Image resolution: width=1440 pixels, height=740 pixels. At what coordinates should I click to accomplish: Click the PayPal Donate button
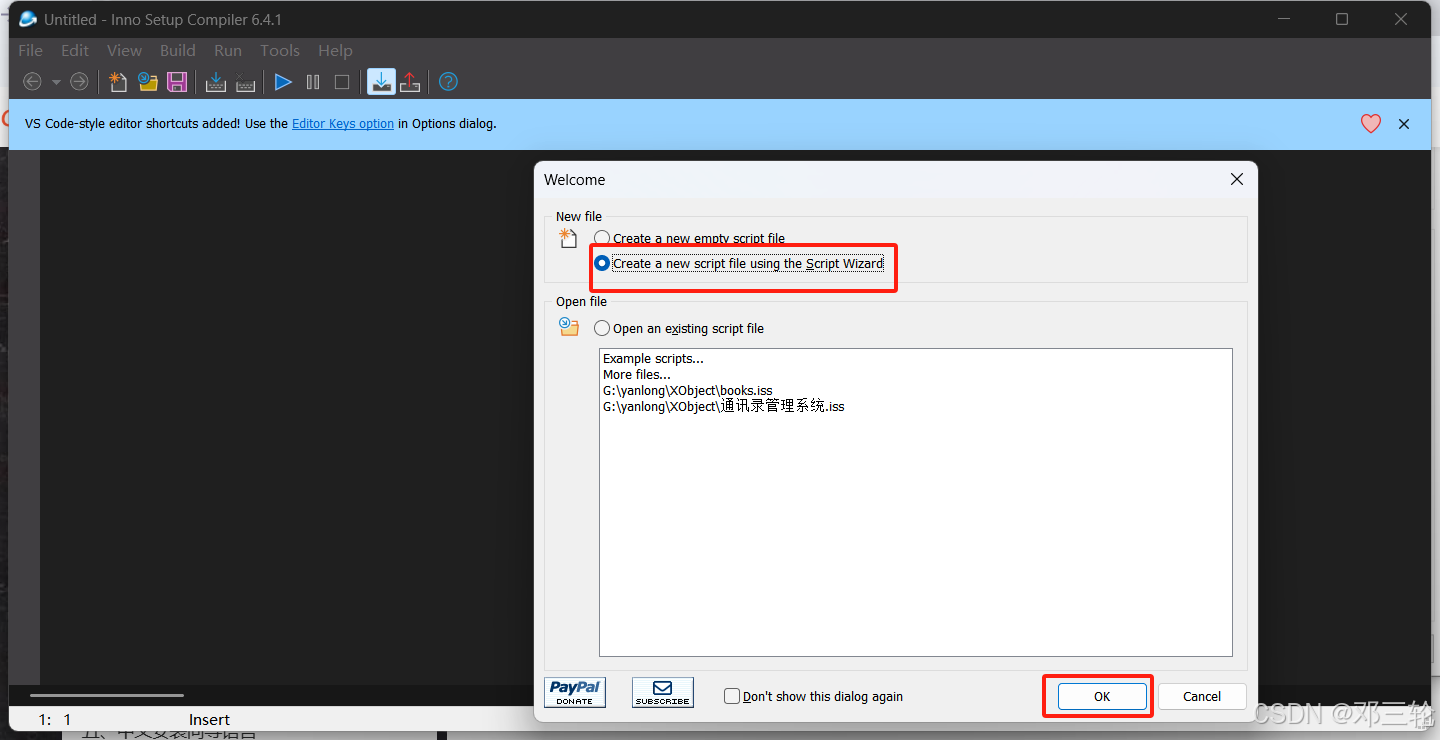575,692
